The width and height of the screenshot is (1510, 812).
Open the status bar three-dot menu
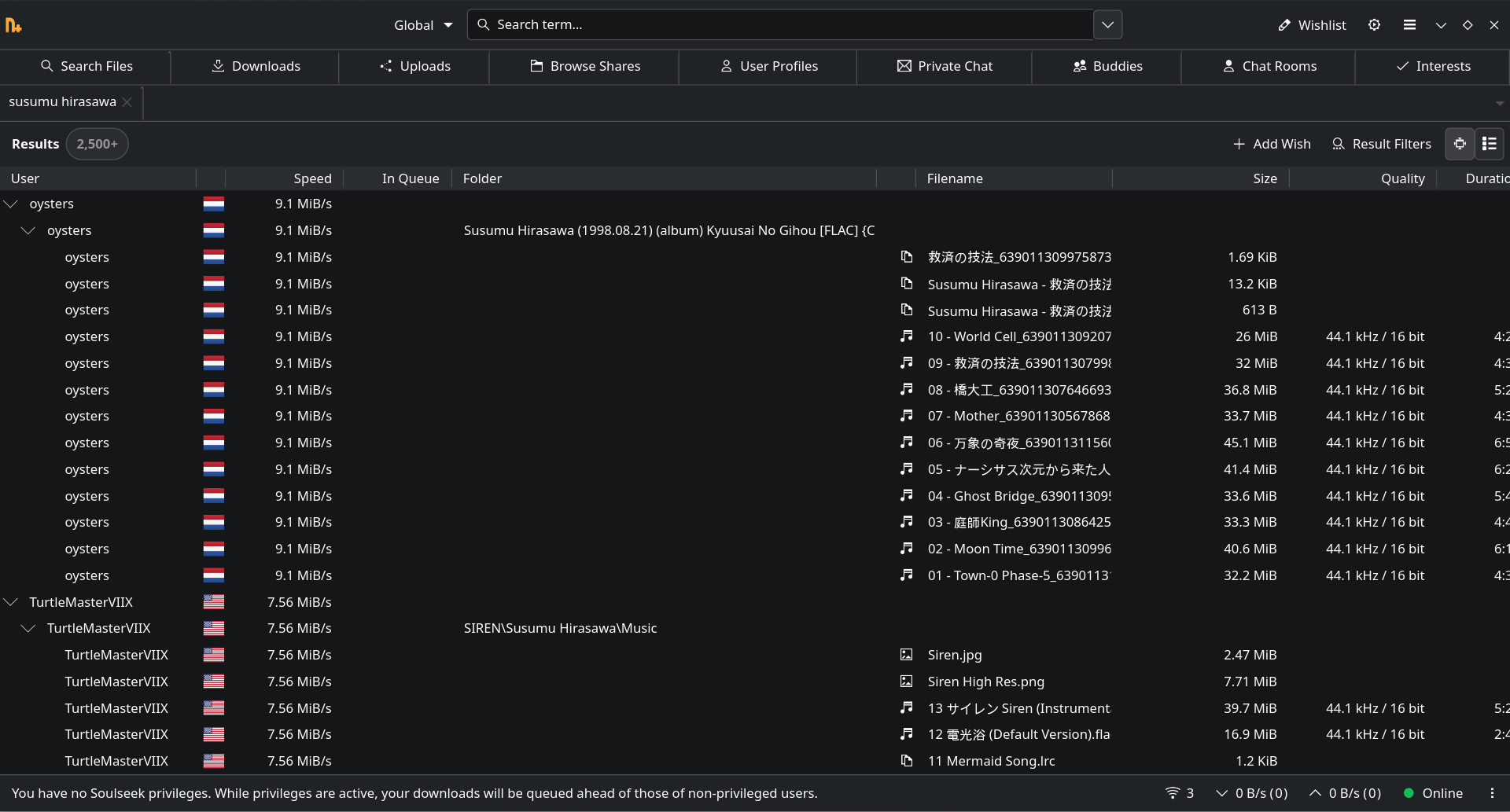coord(1492,793)
